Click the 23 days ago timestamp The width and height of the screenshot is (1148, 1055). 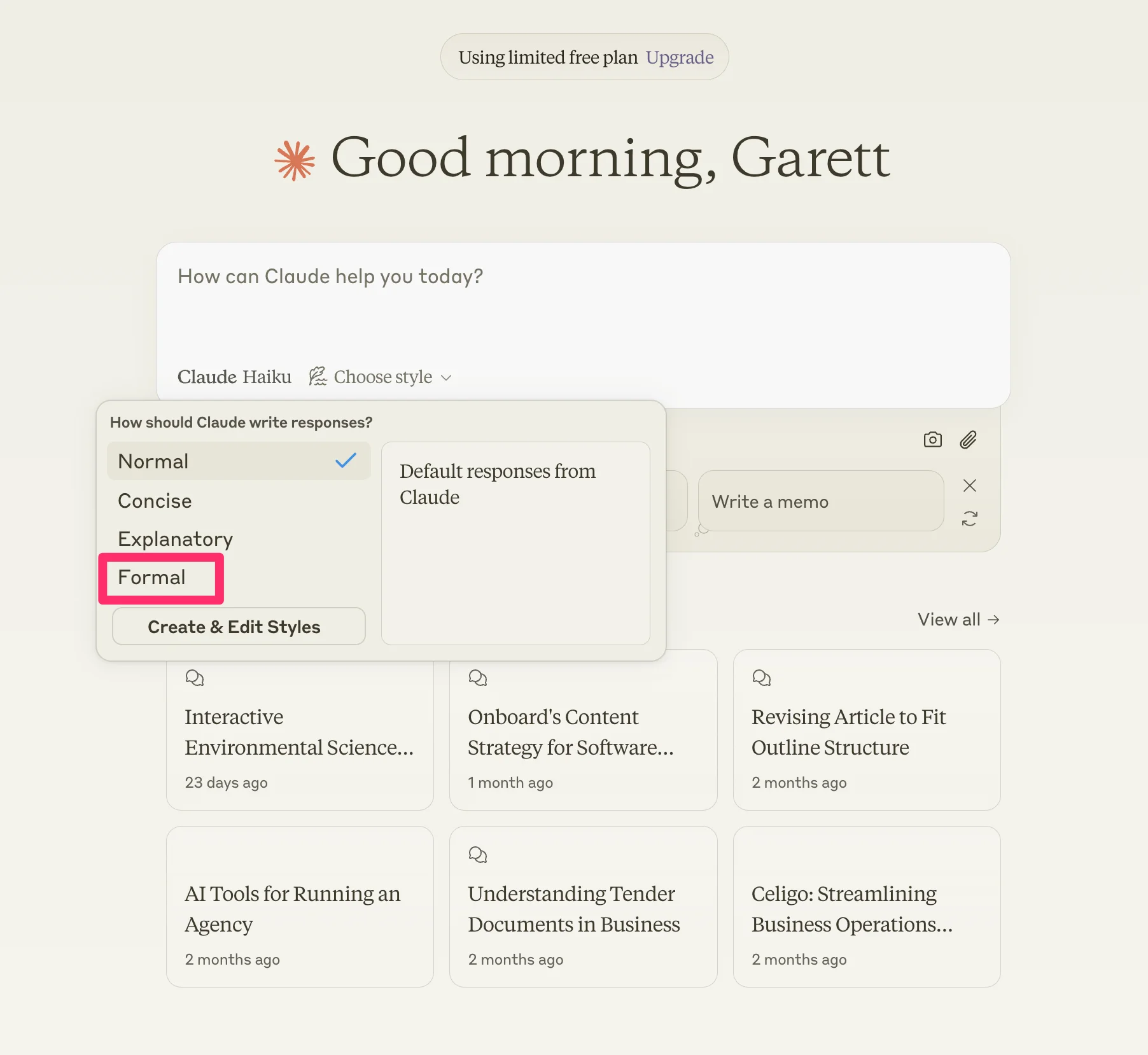coord(226,783)
